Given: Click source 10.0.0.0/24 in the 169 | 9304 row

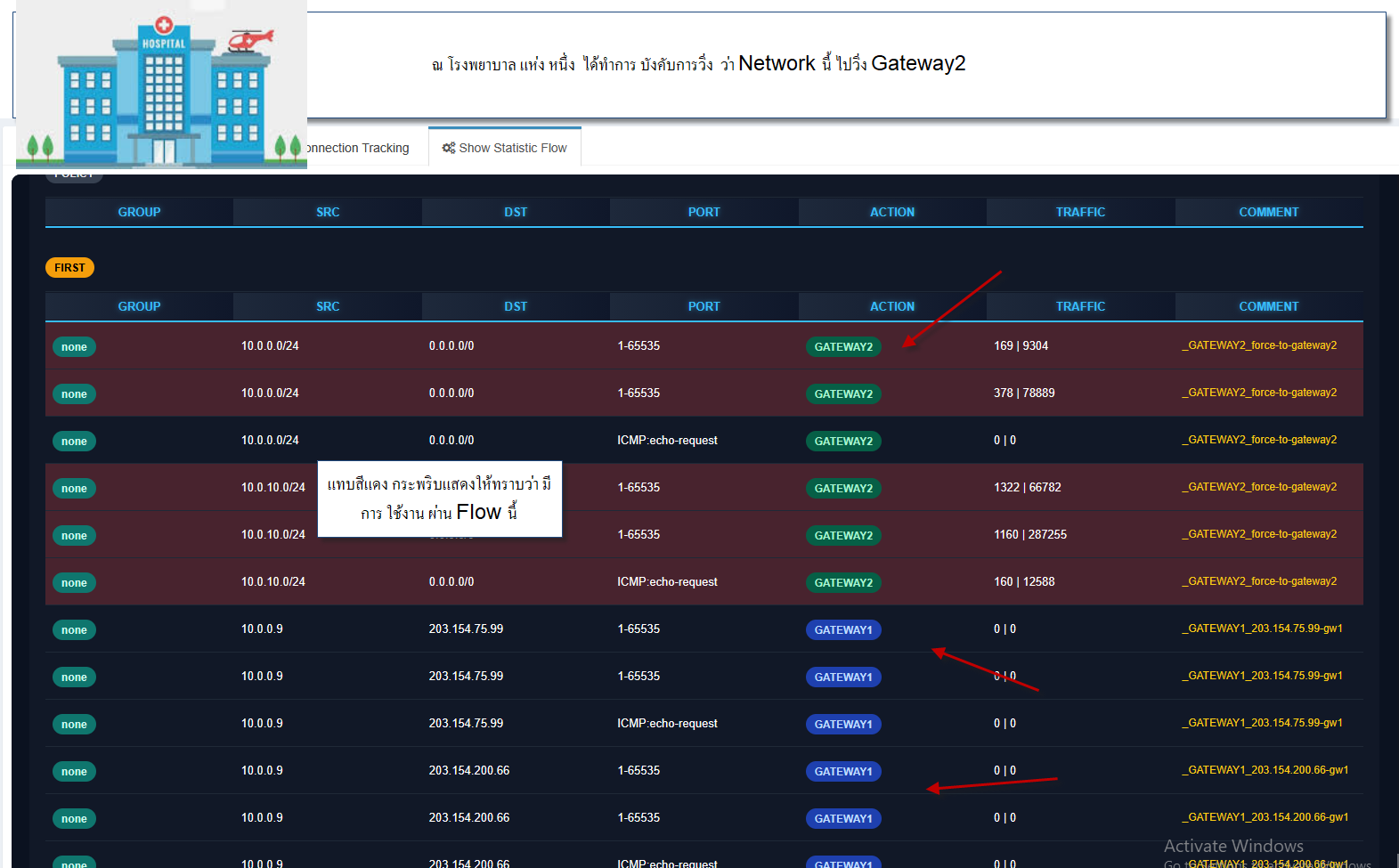Looking at the screenshot, I should pyautogui.click(x=270, y=345).
